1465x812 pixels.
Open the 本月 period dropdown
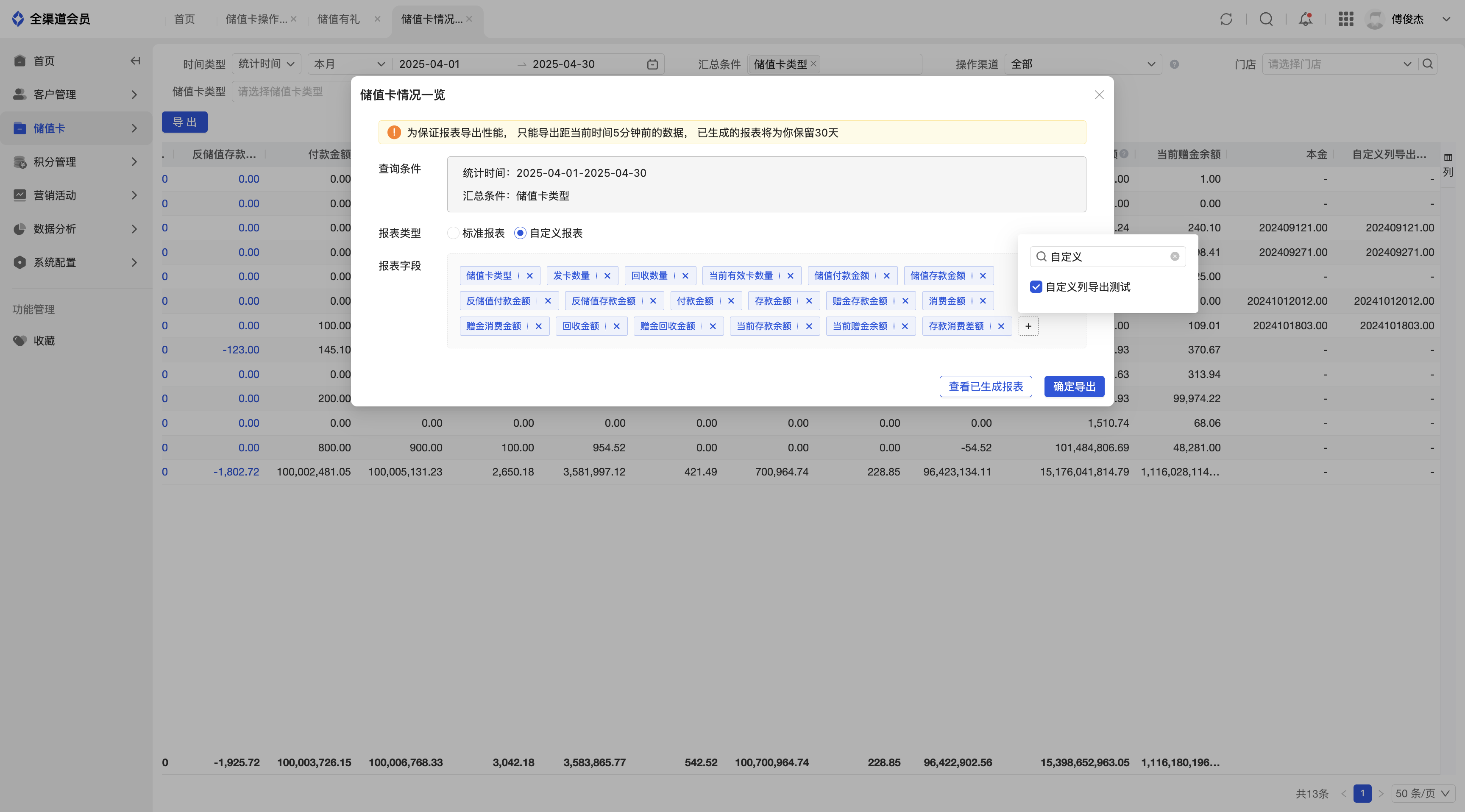(350, 64)
